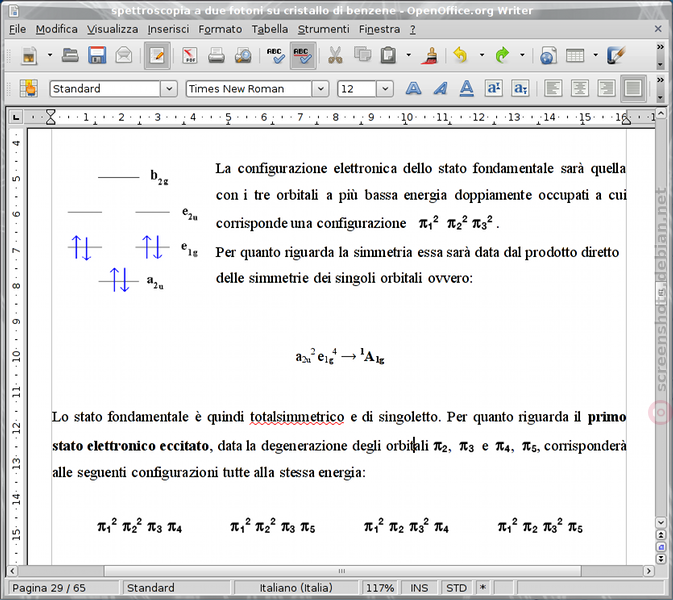
Task: Insert a hyperlink with the globe icon
Action: 548,55
